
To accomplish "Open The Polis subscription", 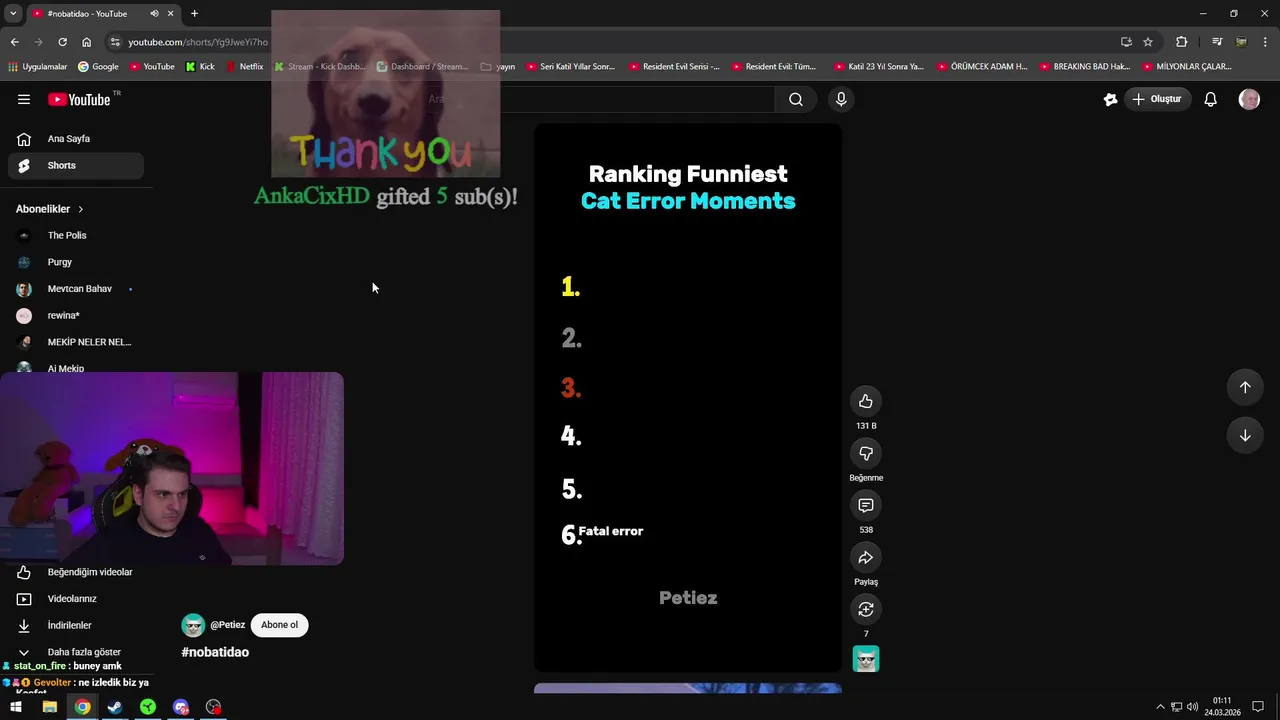I will [x=76, y=235].
